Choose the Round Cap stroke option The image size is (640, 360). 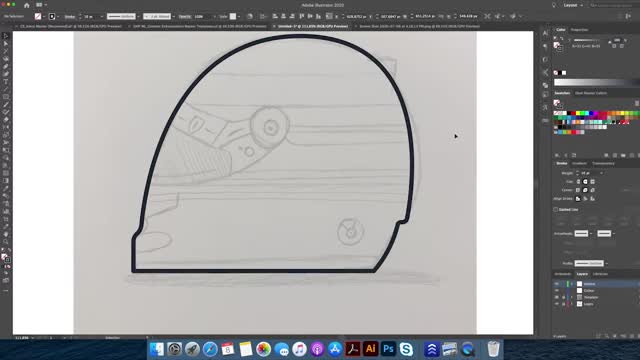pos(585,182)
